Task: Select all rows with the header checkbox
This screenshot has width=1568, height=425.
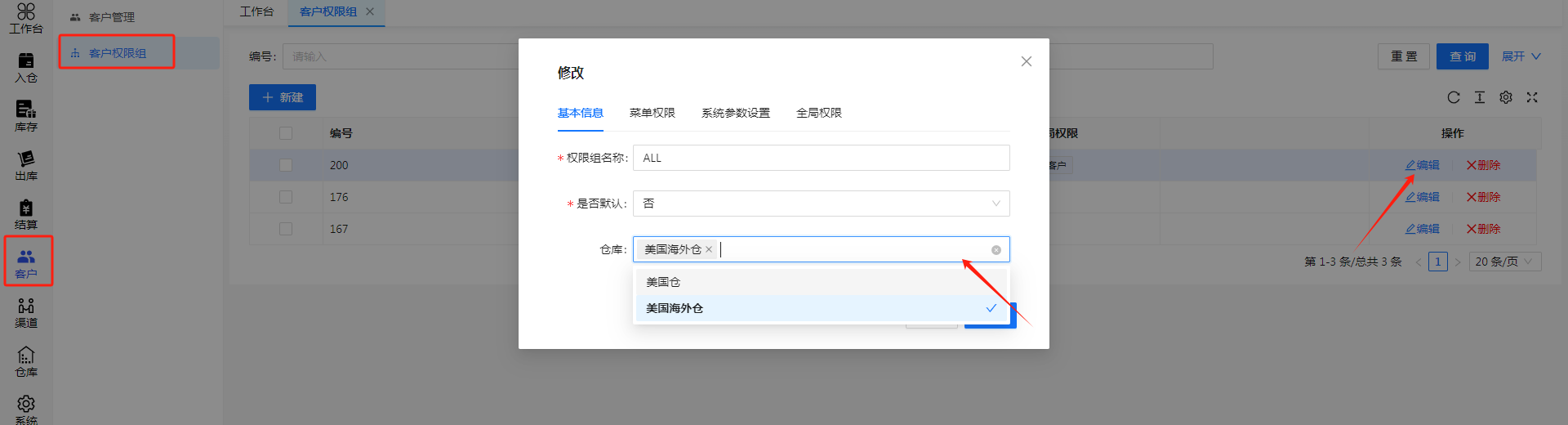Action: click(286, 133)
